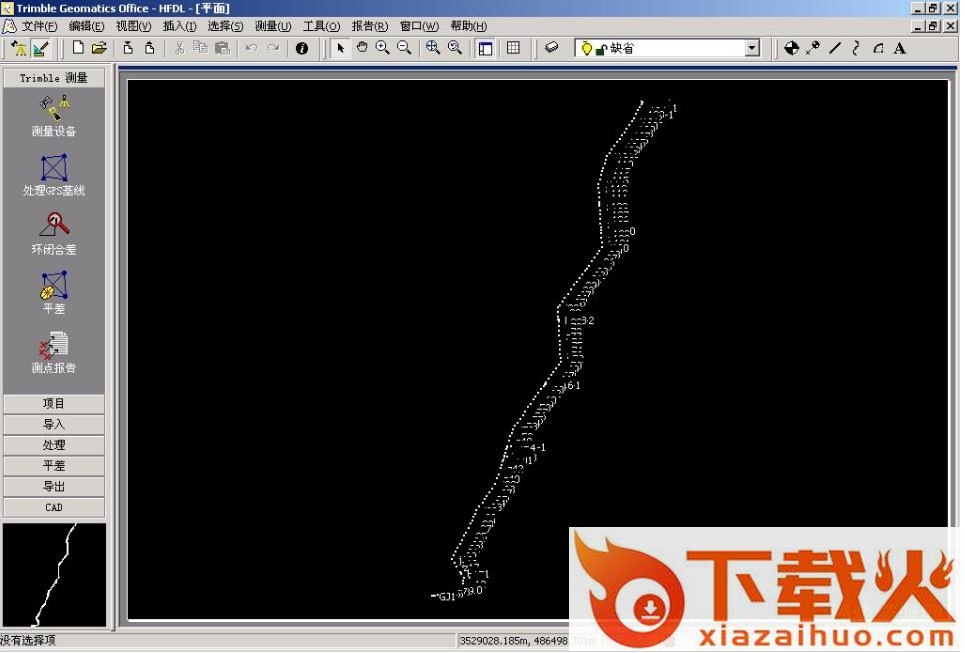Select the text annotation A tool
This screenshot has width=965, height=653.
(900, 48)
